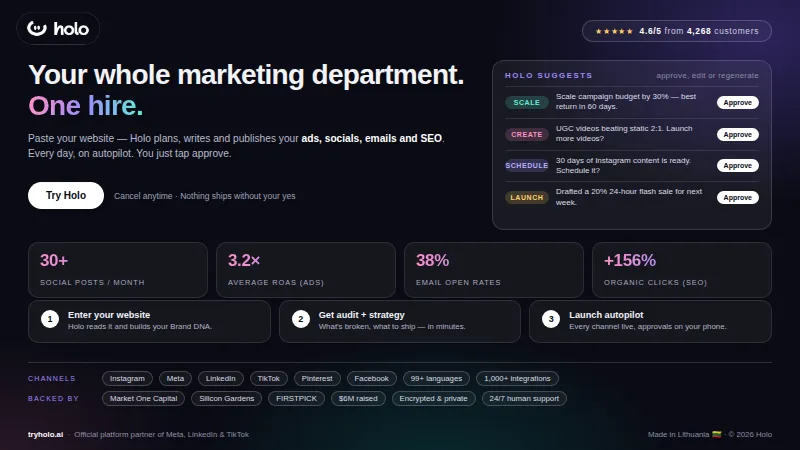Click the 3.2× average ROAS card
Image resolution: width=800 pixels, height=450 pixels.
click(306, 270)
